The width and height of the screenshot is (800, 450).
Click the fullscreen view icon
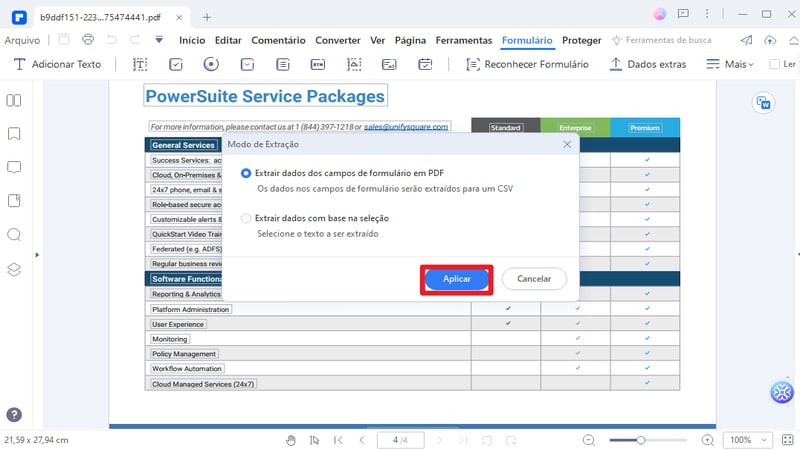tap(787, 440)
